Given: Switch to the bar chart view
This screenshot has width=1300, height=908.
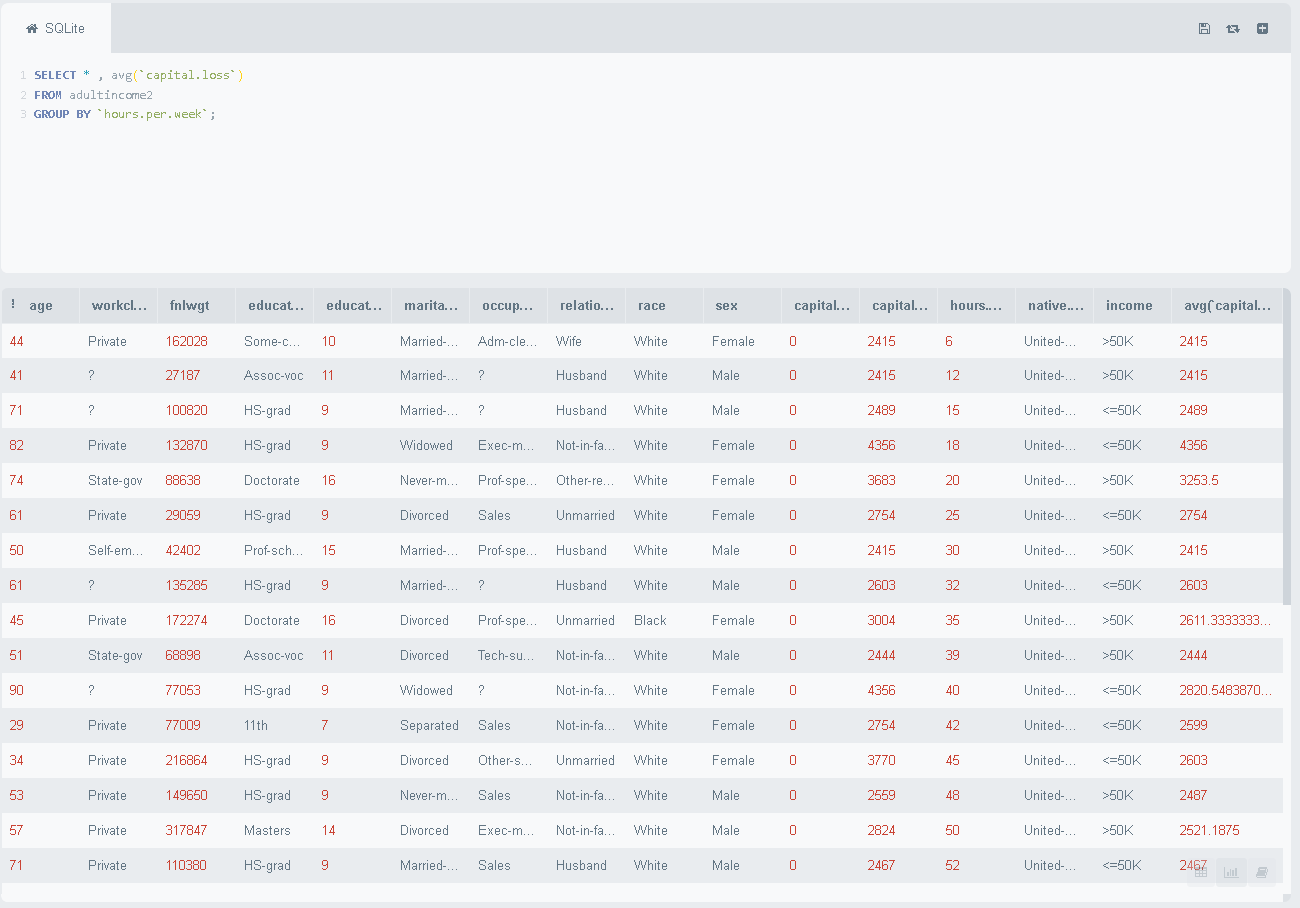Looking at the screenshot, I should 1231,872.
